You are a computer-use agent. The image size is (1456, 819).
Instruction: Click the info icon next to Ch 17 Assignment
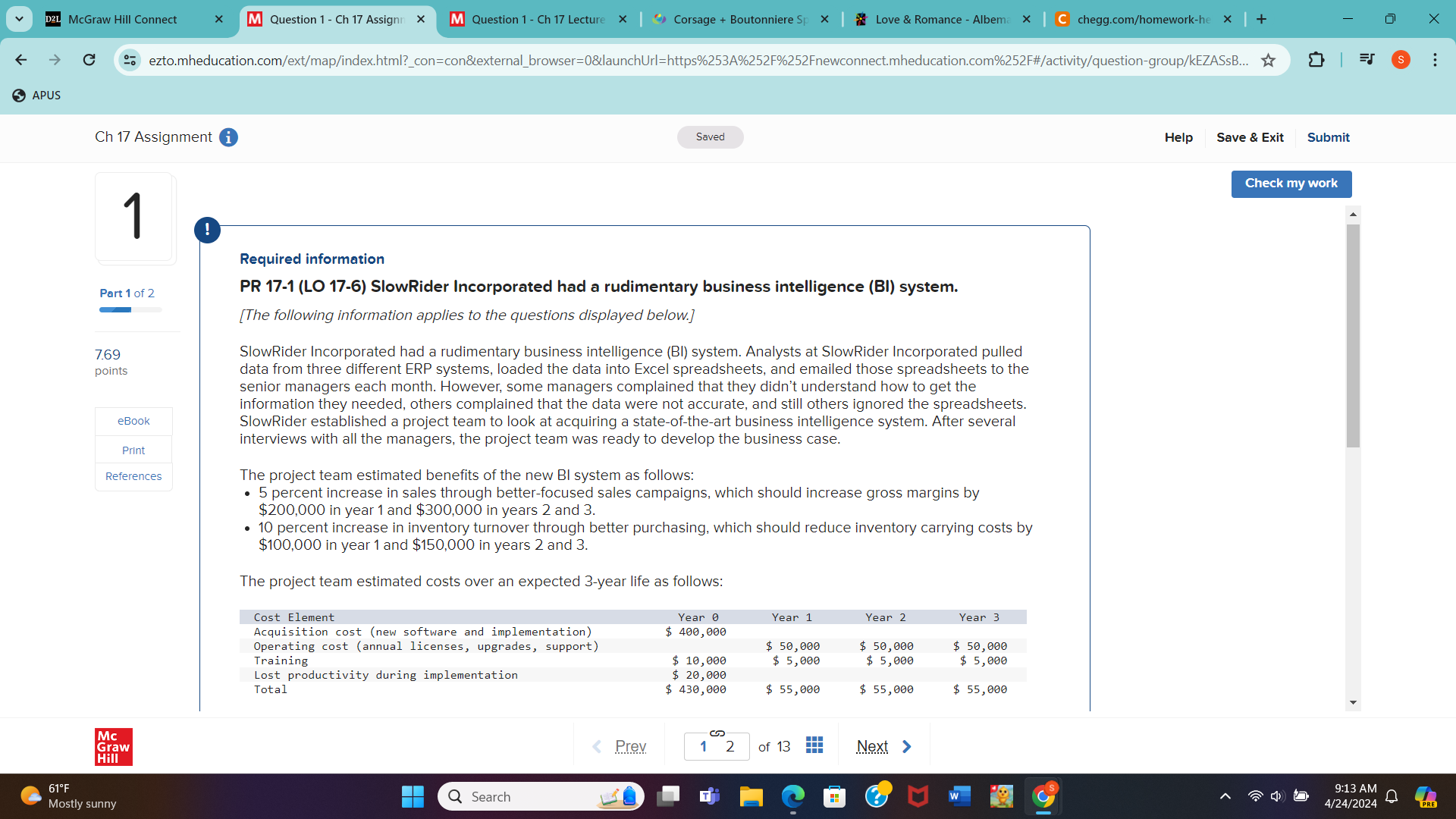tap(227, 137)
